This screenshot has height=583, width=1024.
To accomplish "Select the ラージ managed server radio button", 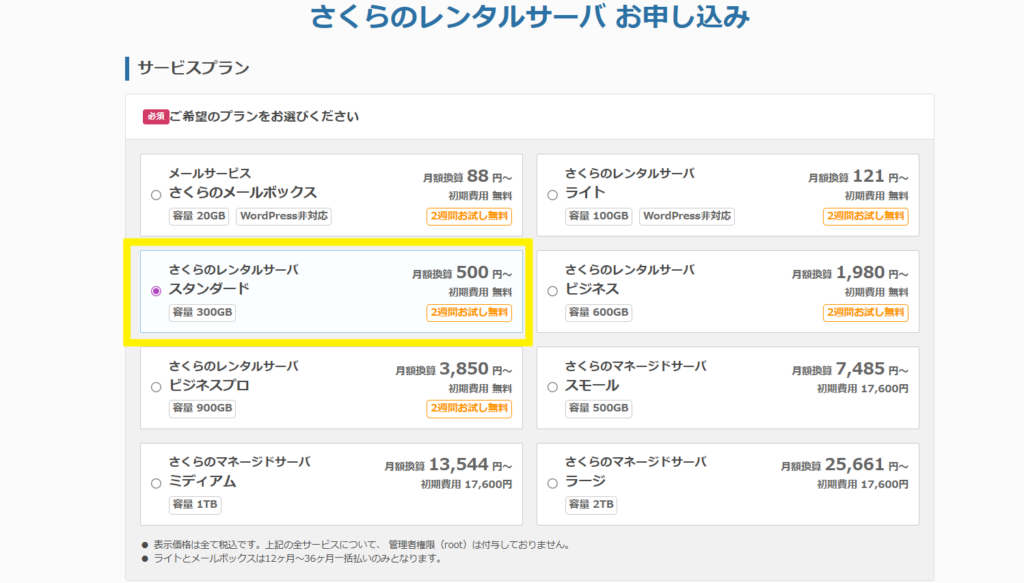I will tap(552, 484).
